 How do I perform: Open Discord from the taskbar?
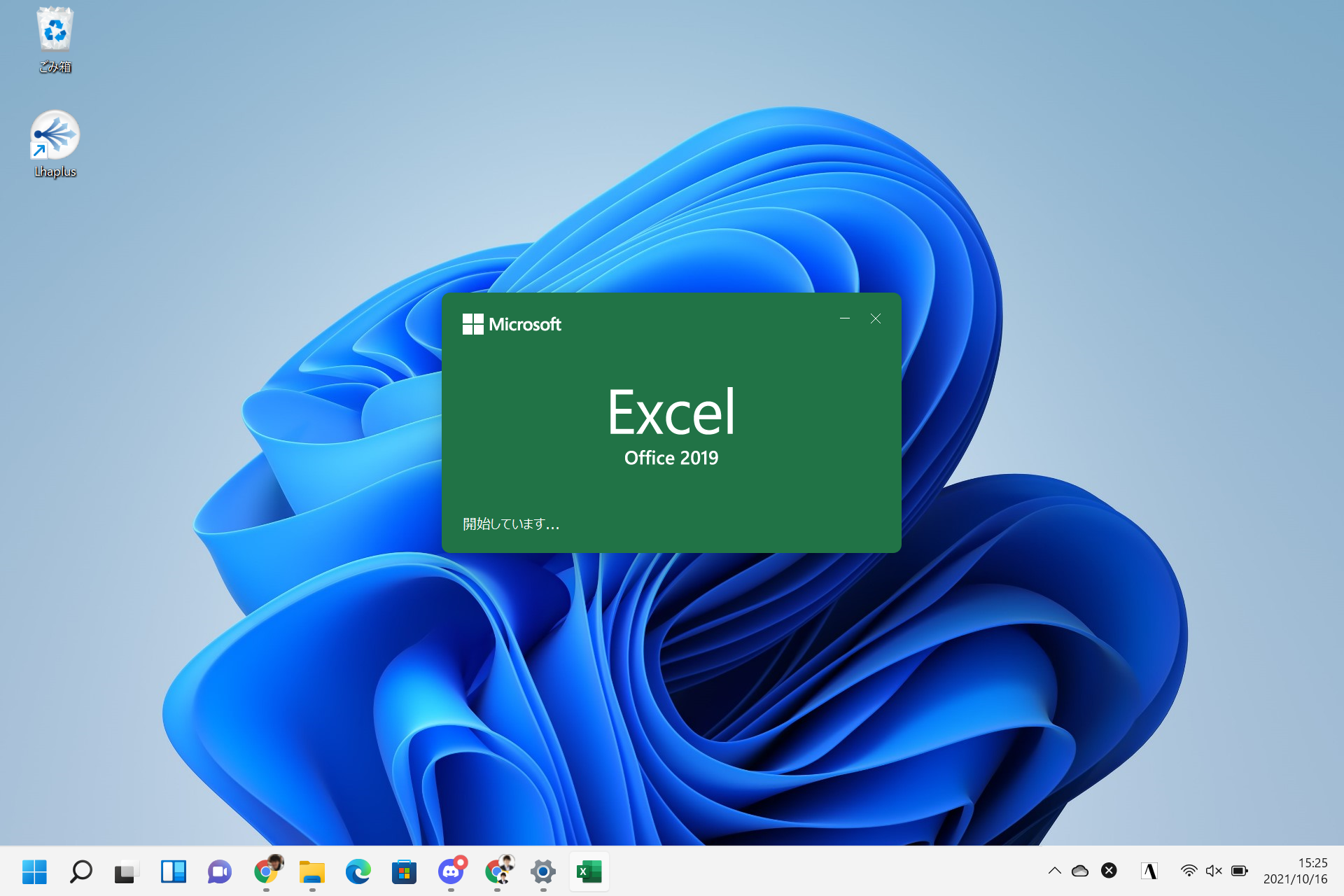(451, 871)
